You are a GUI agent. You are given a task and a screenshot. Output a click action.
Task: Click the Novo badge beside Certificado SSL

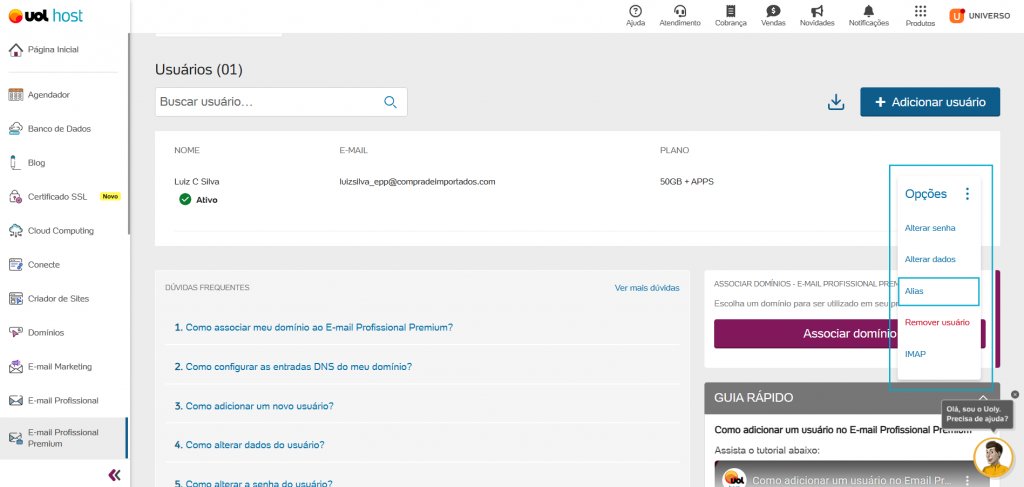pyautogui.click(x=110, y=196)
